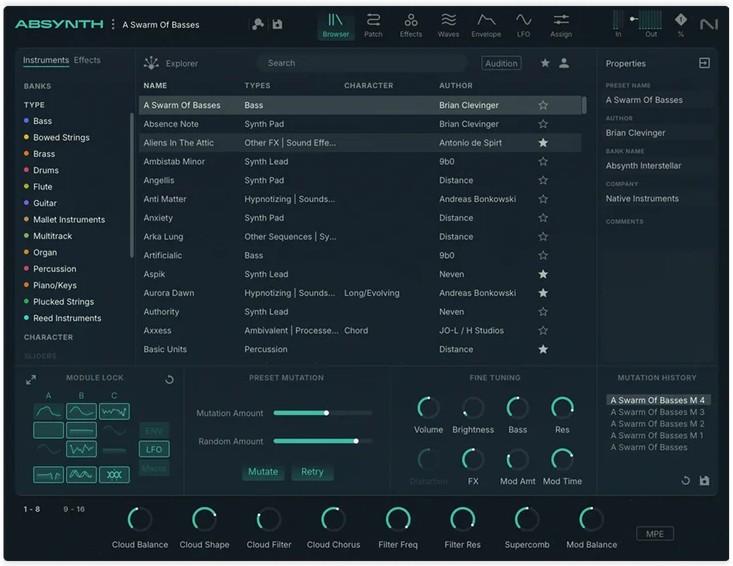Open the main menu dots next to ABSYNTH
The image size is (733, 566).
click(113, 24)
